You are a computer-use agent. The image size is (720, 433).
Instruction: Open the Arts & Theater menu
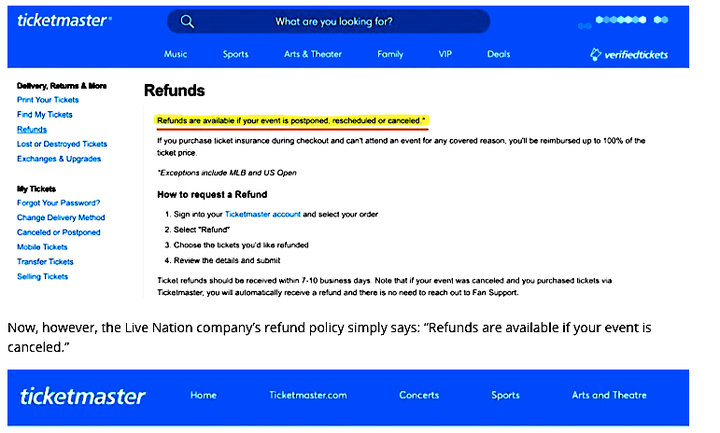pos(313,54)
